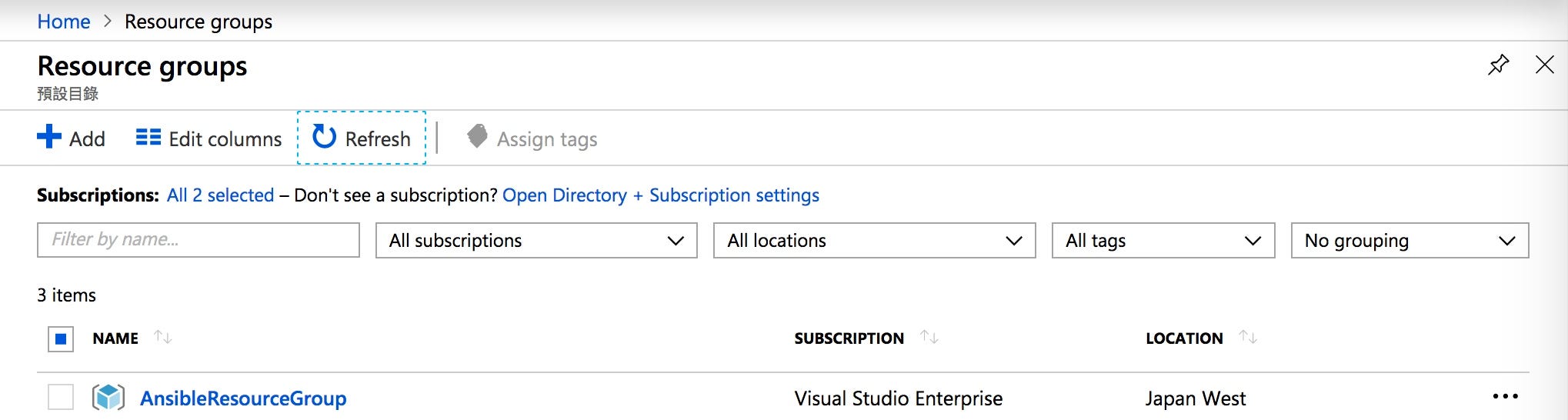This screenshot has height=420, width=1568.
Task: Click the Japan West location cell
Action: (1196, 398)
